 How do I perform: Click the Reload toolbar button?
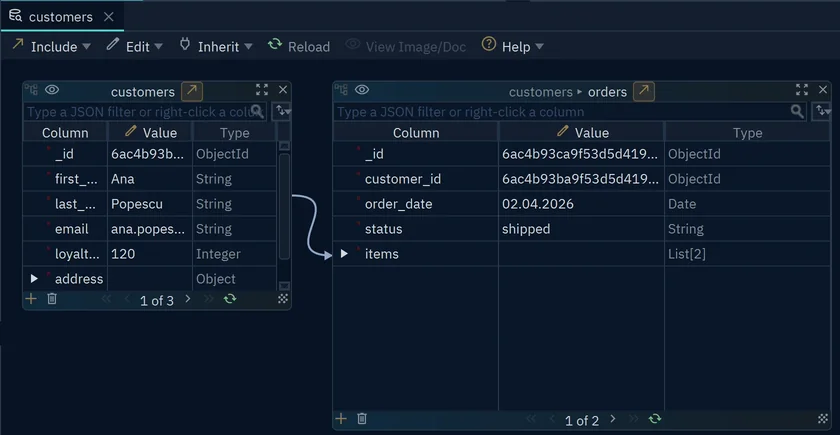click(299, 47)
